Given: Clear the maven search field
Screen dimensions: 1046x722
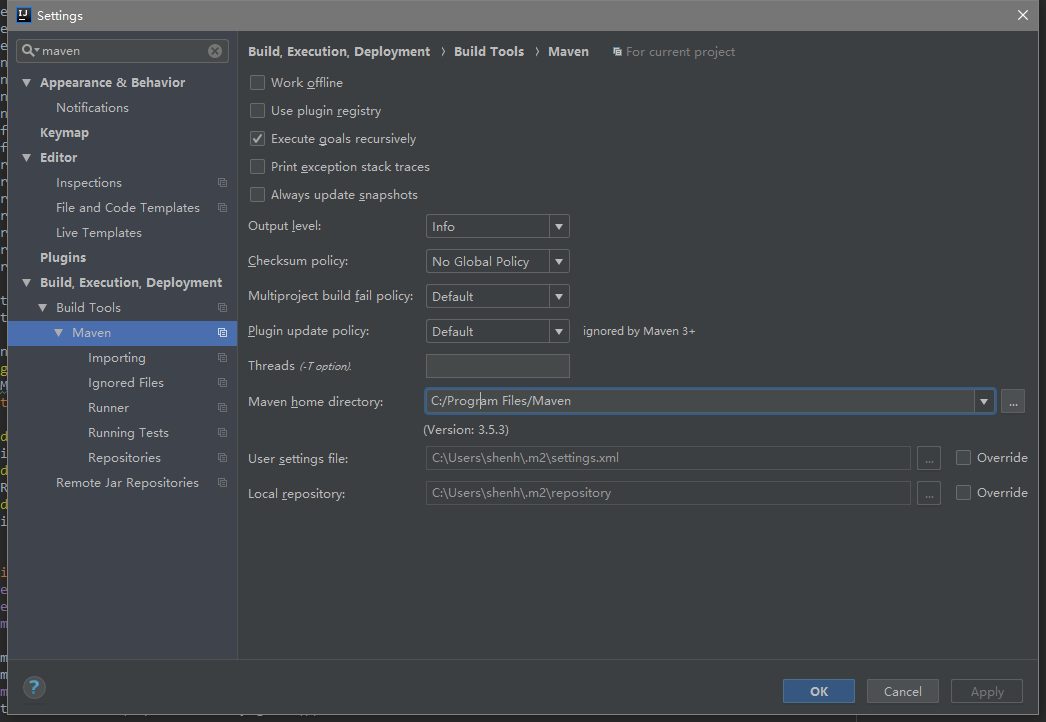Looking at the screenshot, I should pos(215,51).
